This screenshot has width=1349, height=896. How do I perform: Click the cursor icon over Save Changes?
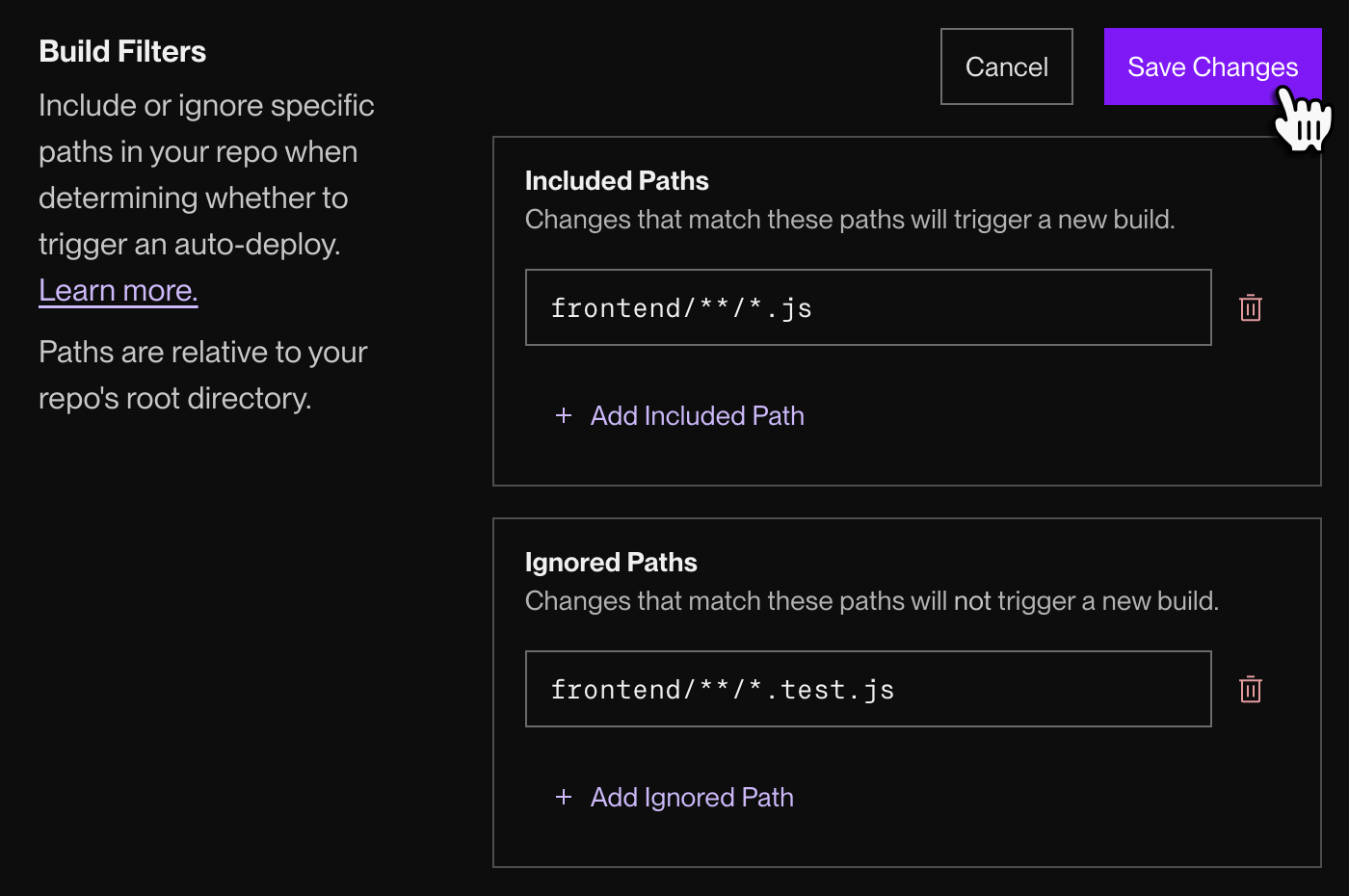tap(1302, 120)
